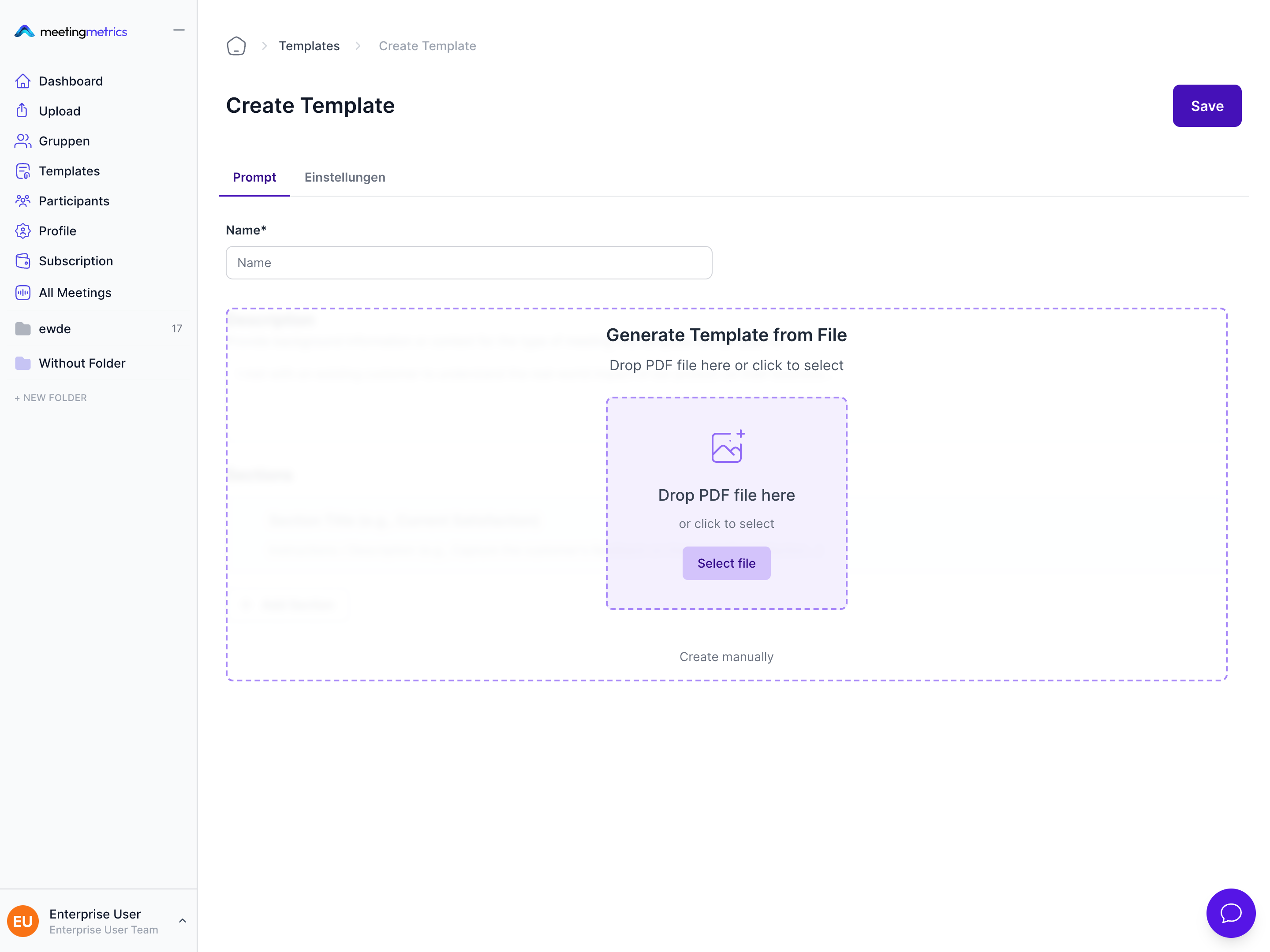Click the Dashboard home icon in sidebar
This screenshot has width=1270, height=952.
pyautogui.click(x=22, y=81)
